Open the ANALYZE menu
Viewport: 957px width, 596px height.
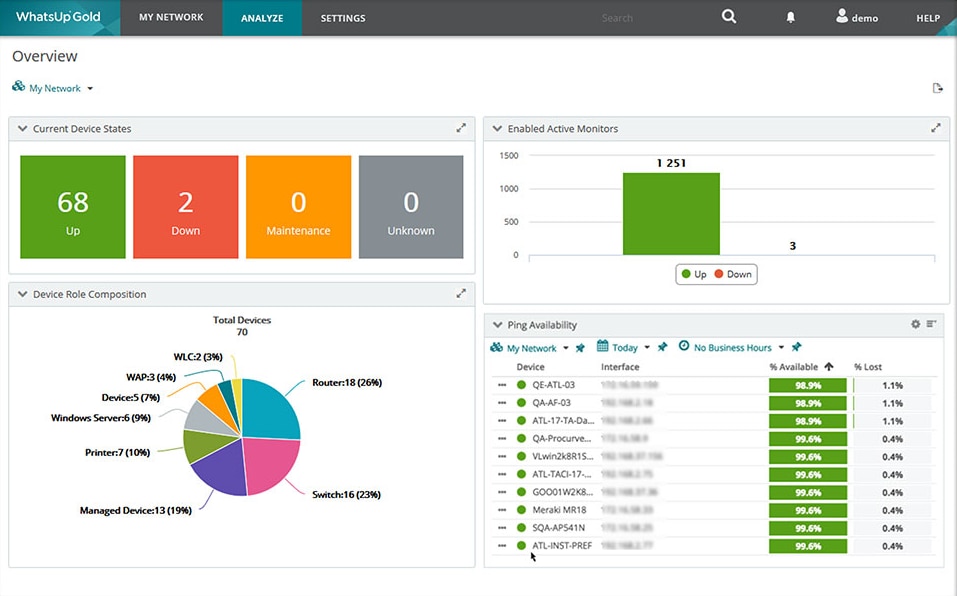point(262,18)
